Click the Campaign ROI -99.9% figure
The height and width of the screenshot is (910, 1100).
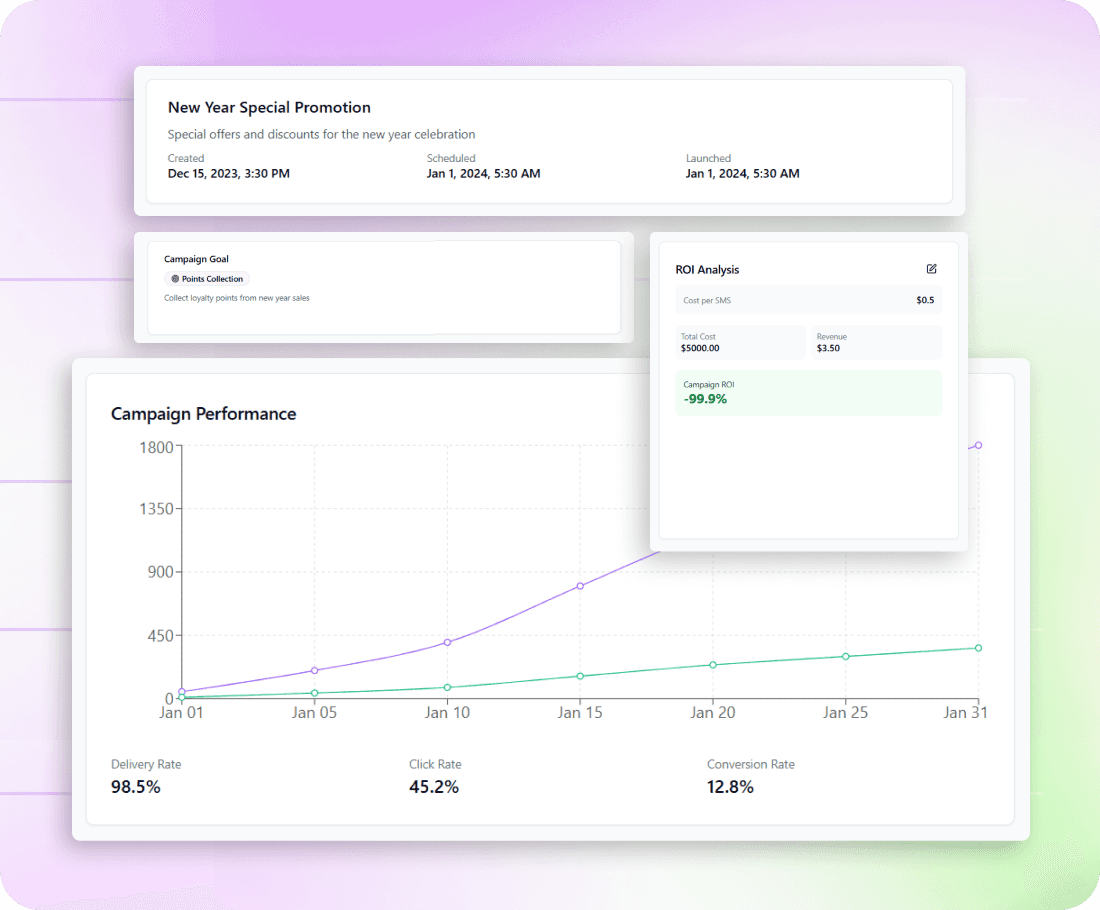click(x=705, y=399)
